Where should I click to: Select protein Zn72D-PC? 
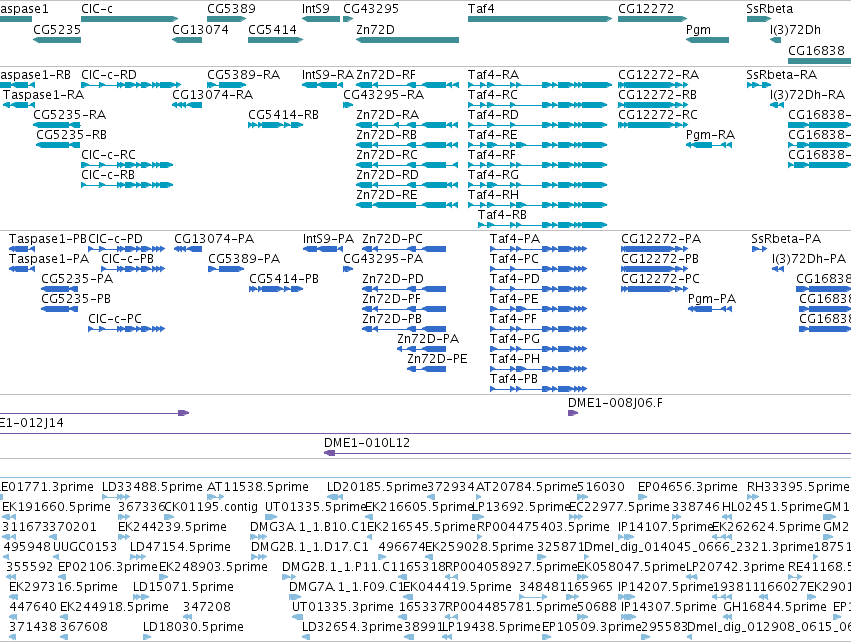point(404,249)
